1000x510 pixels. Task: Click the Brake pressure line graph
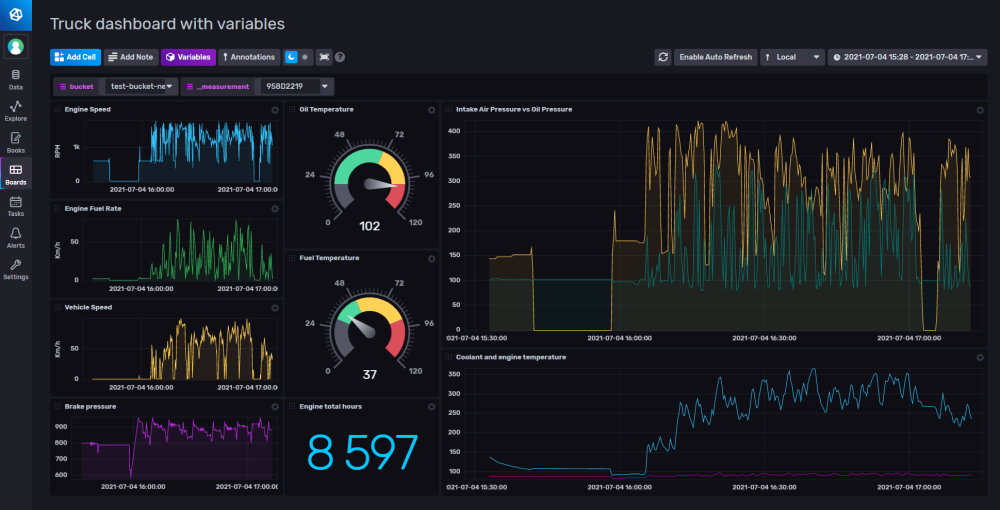(177, 447)
